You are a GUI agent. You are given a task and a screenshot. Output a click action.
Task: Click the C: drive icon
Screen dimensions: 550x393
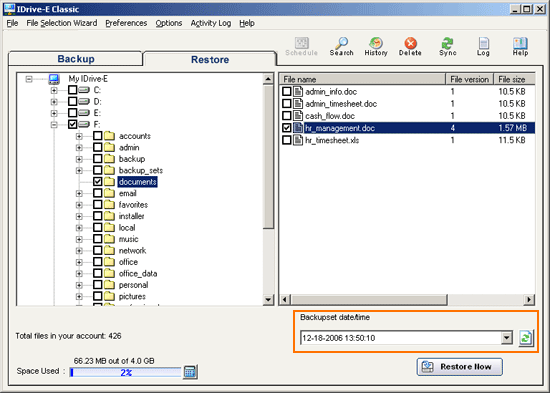[x=84, y=90]
